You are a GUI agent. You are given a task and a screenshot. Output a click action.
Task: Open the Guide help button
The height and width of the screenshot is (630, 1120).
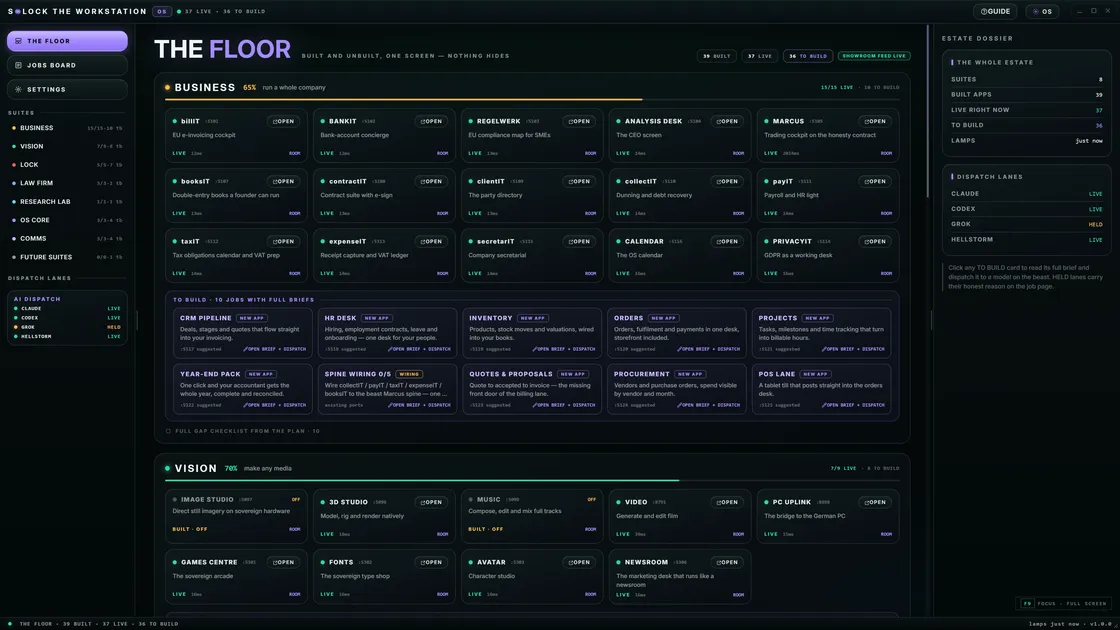click(x=996, y=11)
